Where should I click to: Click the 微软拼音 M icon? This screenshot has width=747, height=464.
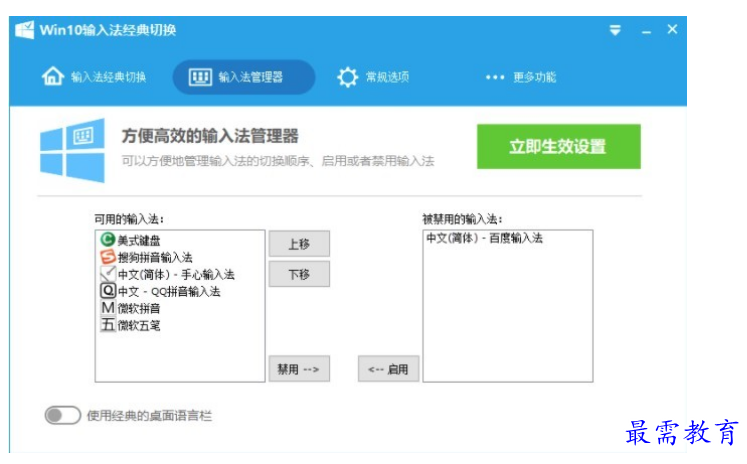point(108,307)
